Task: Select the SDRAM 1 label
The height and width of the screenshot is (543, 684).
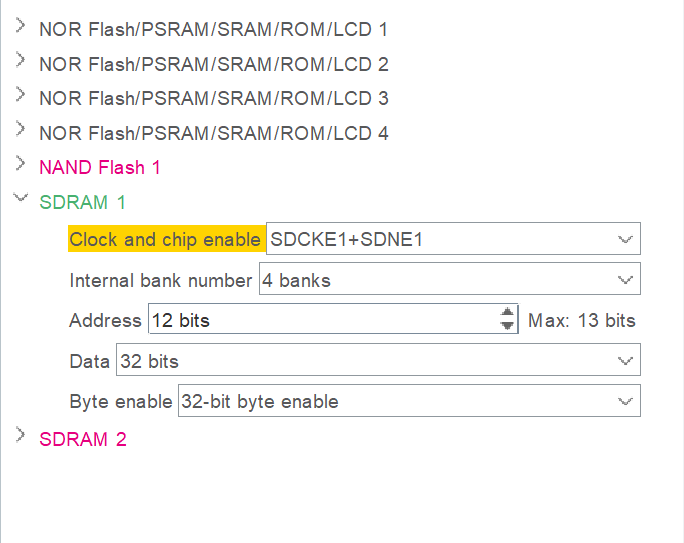Action: [83, 202]
